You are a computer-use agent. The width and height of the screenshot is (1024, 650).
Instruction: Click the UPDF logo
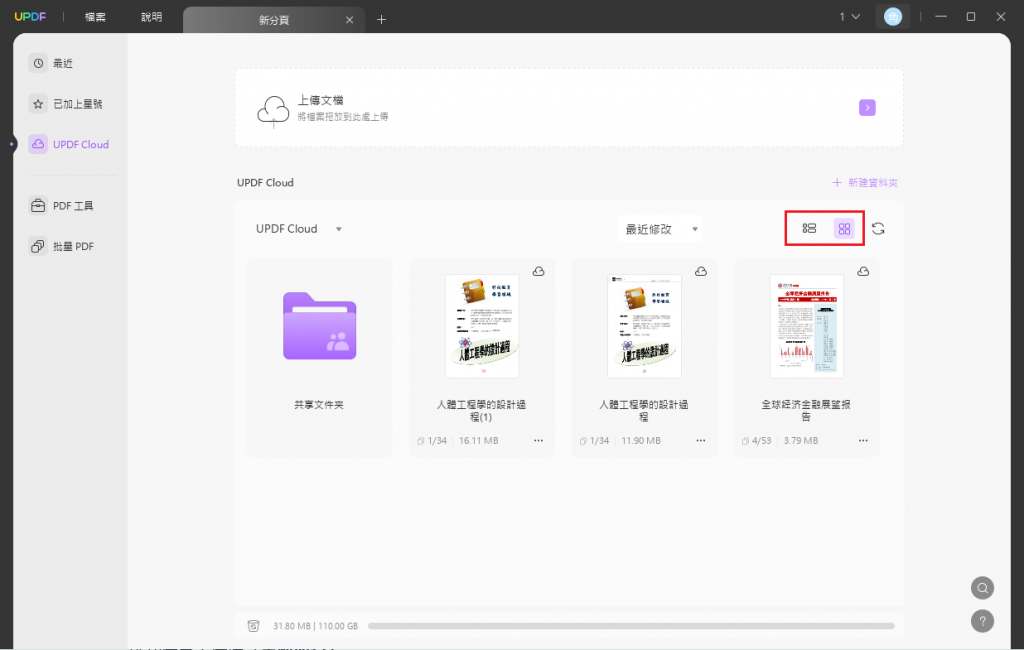point(30,17)
